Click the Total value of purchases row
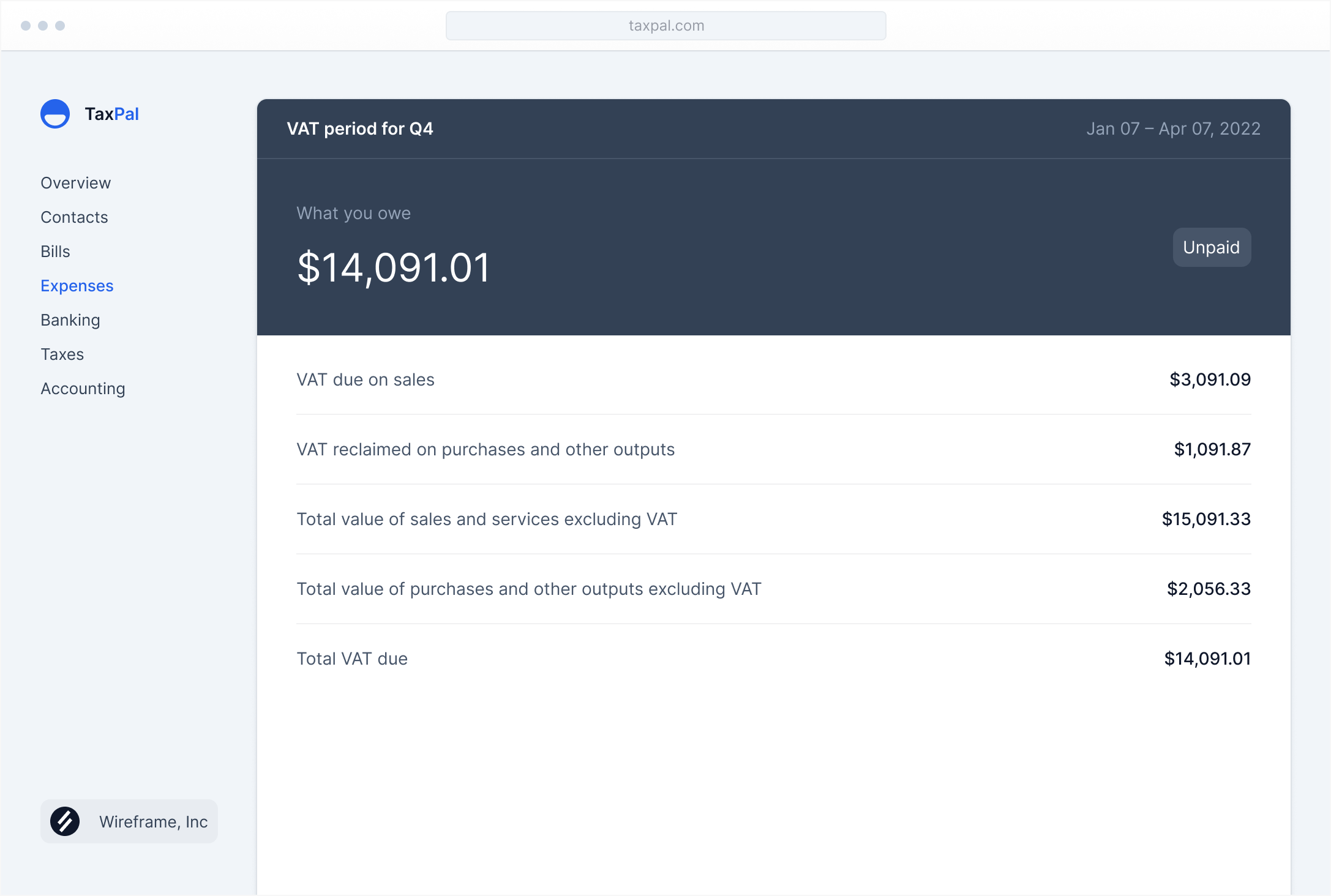The width and height of the screenshot is (1331, 896). (x=529, y=589)
